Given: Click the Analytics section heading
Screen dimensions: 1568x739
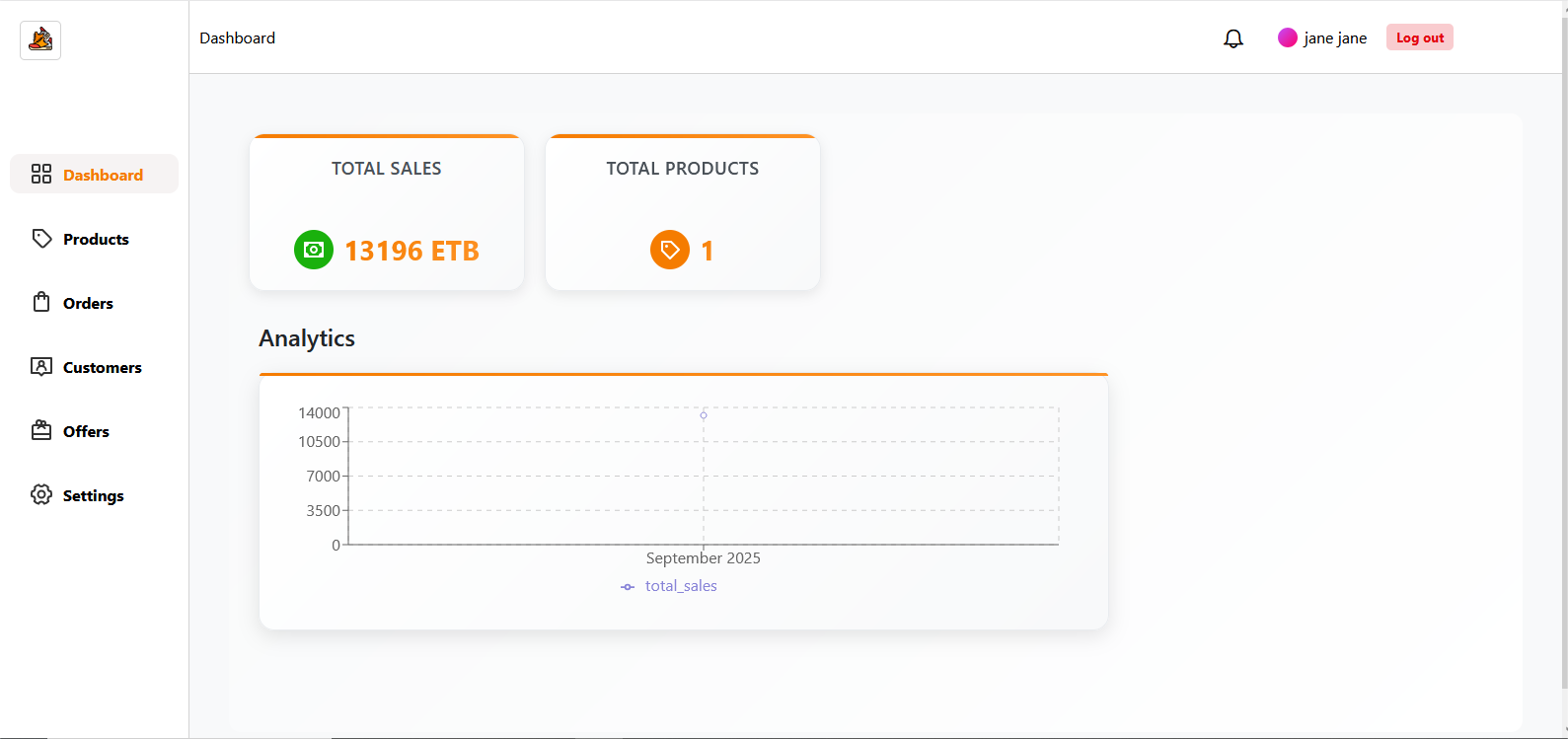Looking at the screenshot, I should pos(306,338).
